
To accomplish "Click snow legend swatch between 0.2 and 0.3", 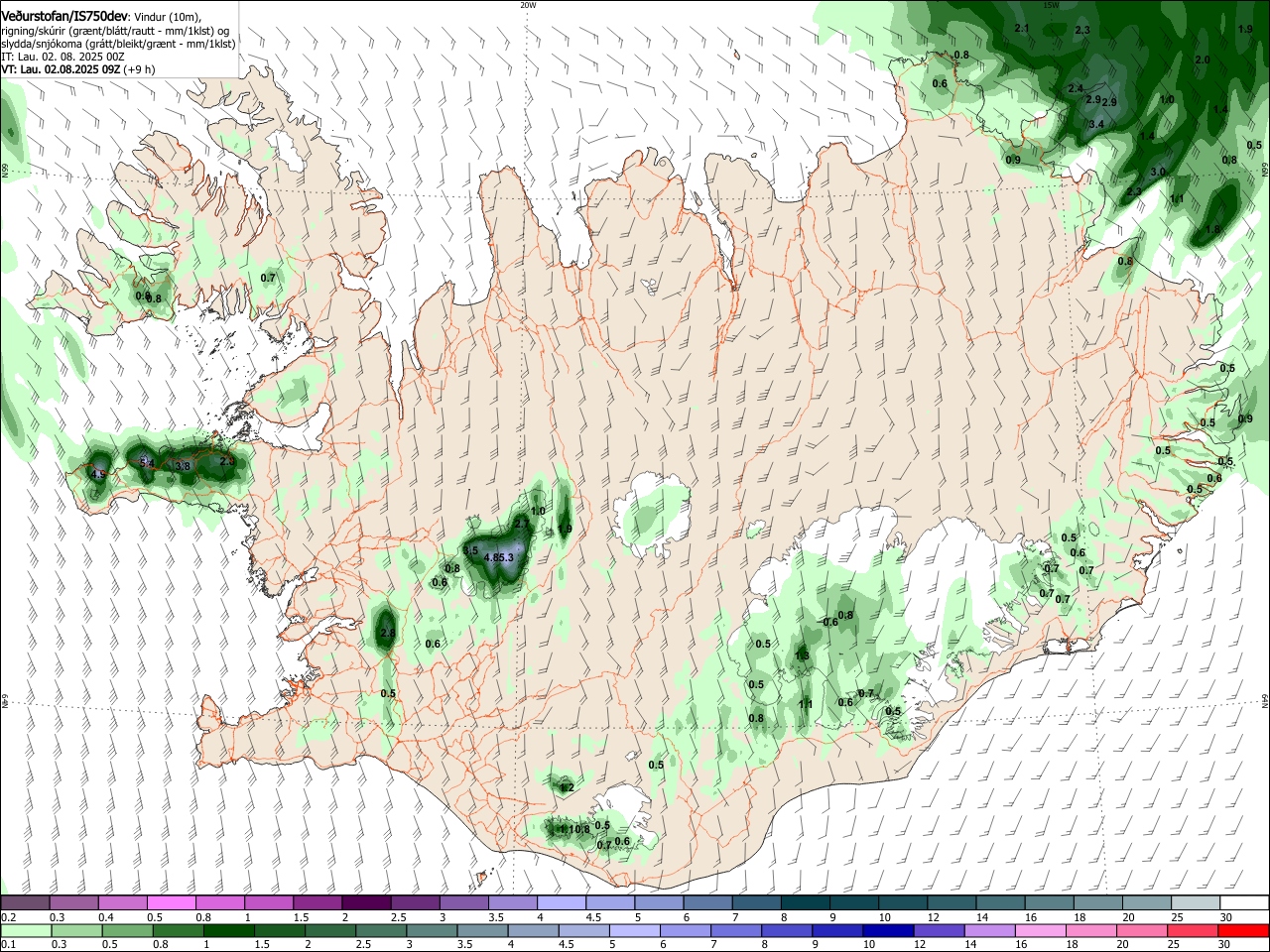I will click(x=25, y=903).
